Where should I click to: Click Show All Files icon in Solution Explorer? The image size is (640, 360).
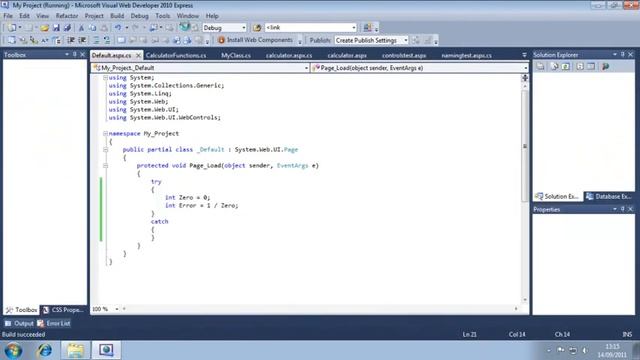coord(554,66)
